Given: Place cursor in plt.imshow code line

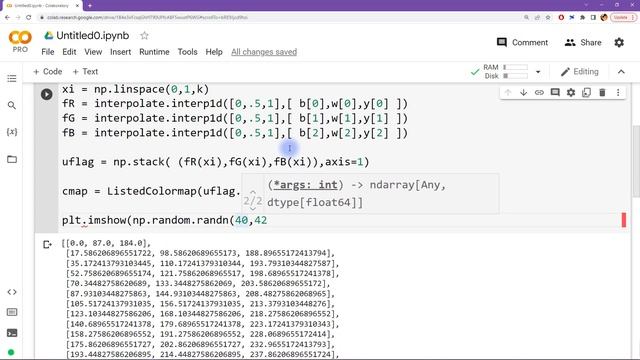Looking at the screenshot, I should coord(164,220).
